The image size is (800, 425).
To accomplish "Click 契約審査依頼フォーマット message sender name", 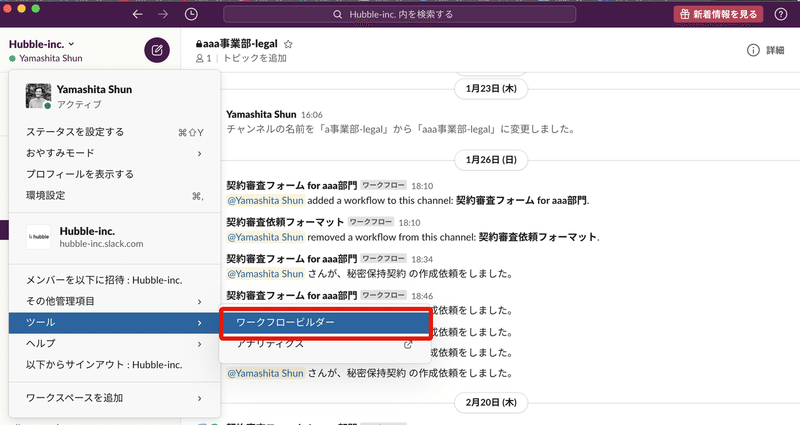I will pyautogui.click(x=285, y=222).
